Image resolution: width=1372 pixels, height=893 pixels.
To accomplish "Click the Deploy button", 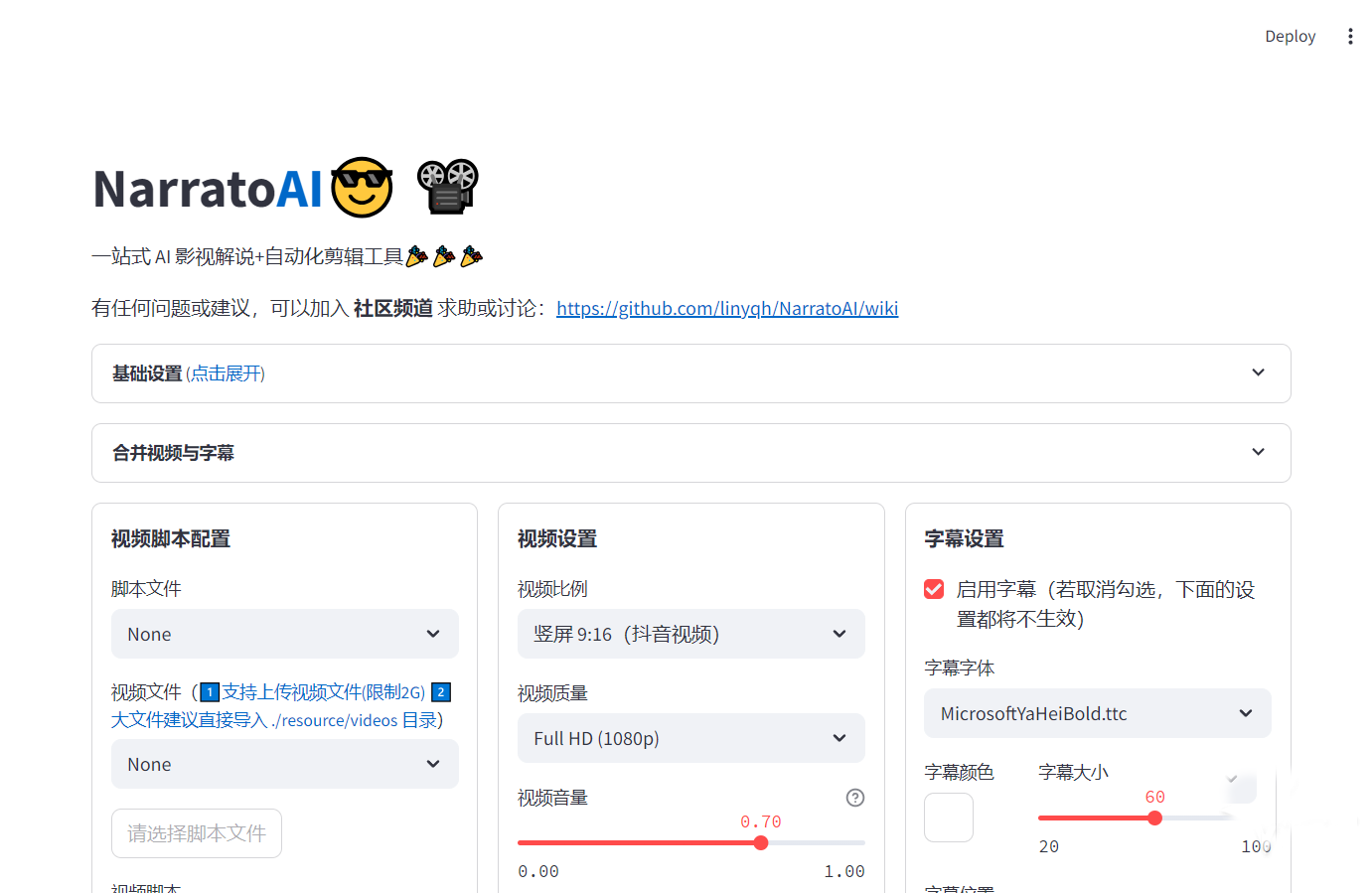I will pos(1290,37).
